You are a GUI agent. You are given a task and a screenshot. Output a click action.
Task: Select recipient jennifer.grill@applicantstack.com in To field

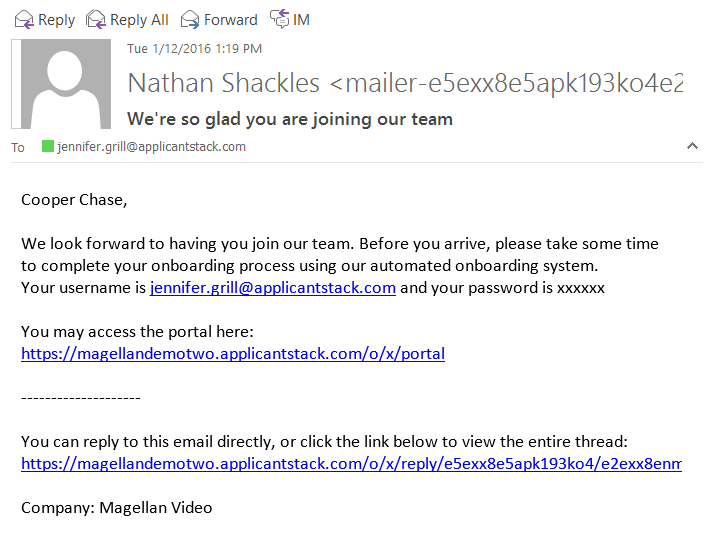click(151, 147)
